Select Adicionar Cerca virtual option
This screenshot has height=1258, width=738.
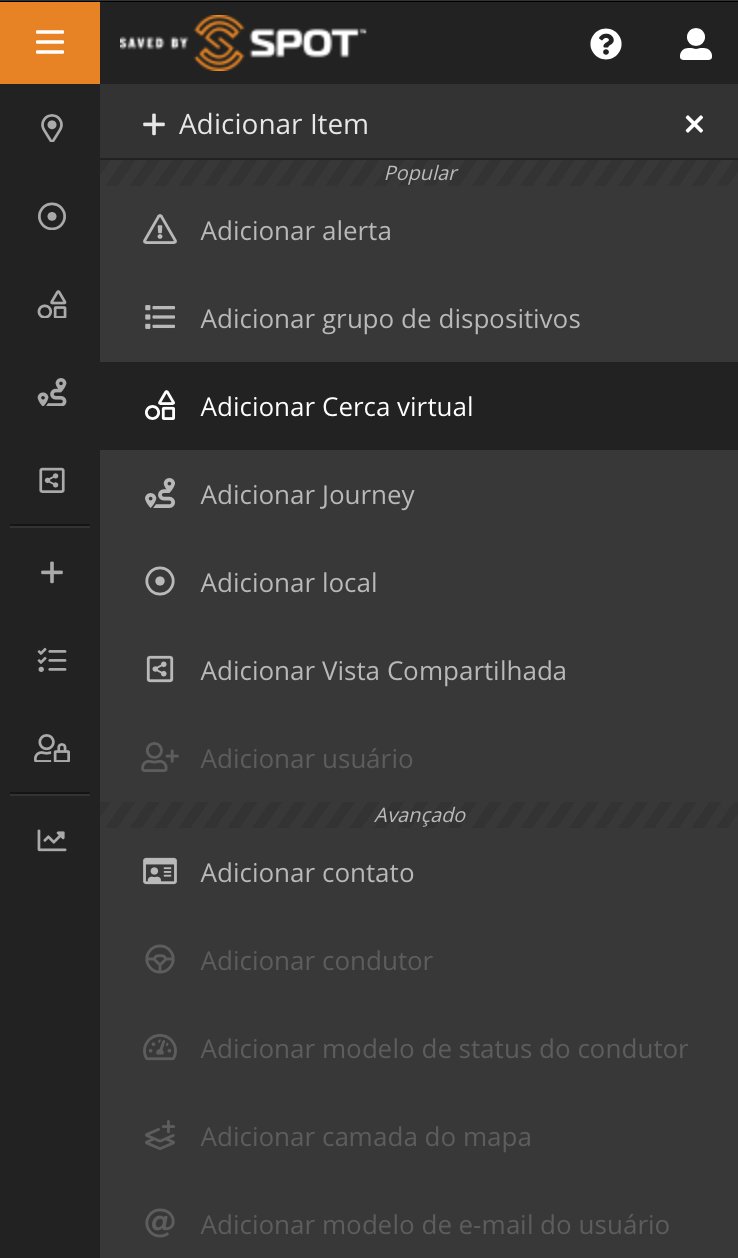pyautogui.click(x=336, y=407)
